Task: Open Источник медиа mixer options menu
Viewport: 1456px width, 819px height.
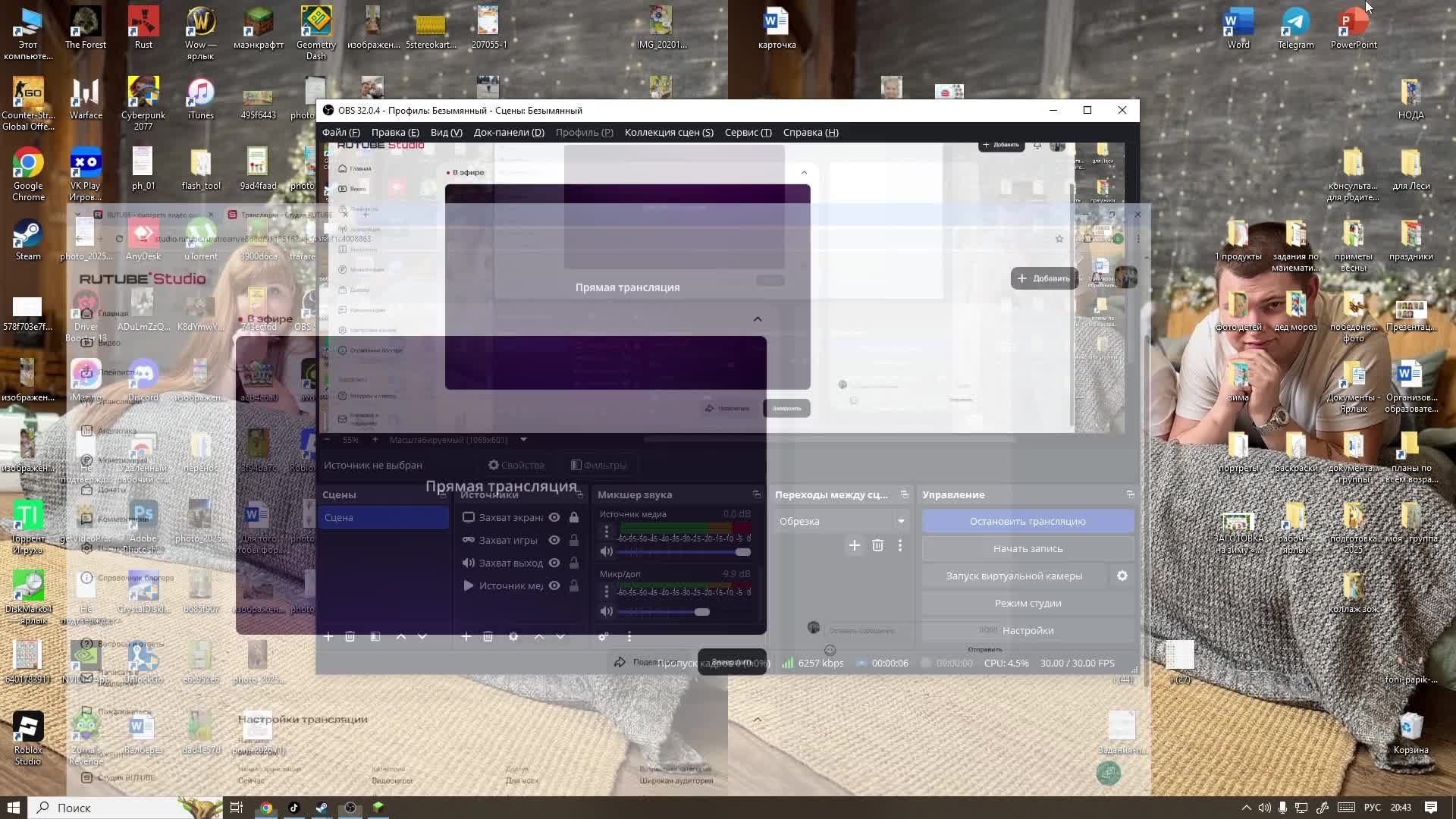Action: pos(606,532)
